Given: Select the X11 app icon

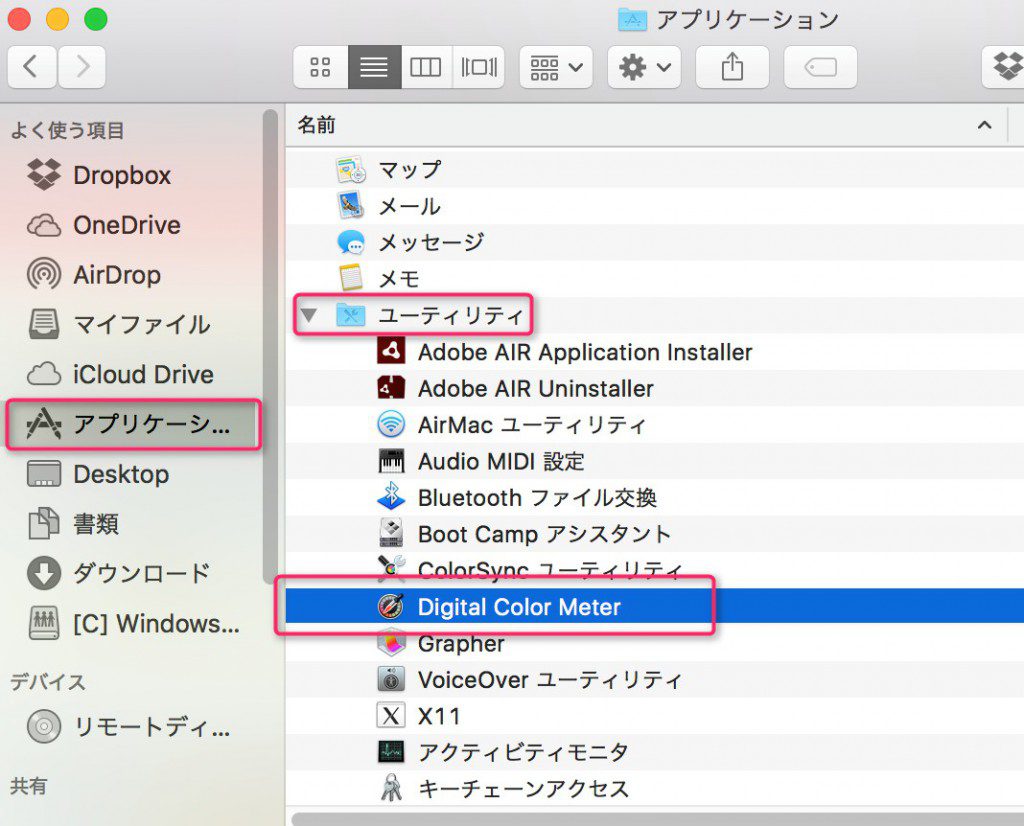Looking at the screenshot, I should (x=391, y=716).
